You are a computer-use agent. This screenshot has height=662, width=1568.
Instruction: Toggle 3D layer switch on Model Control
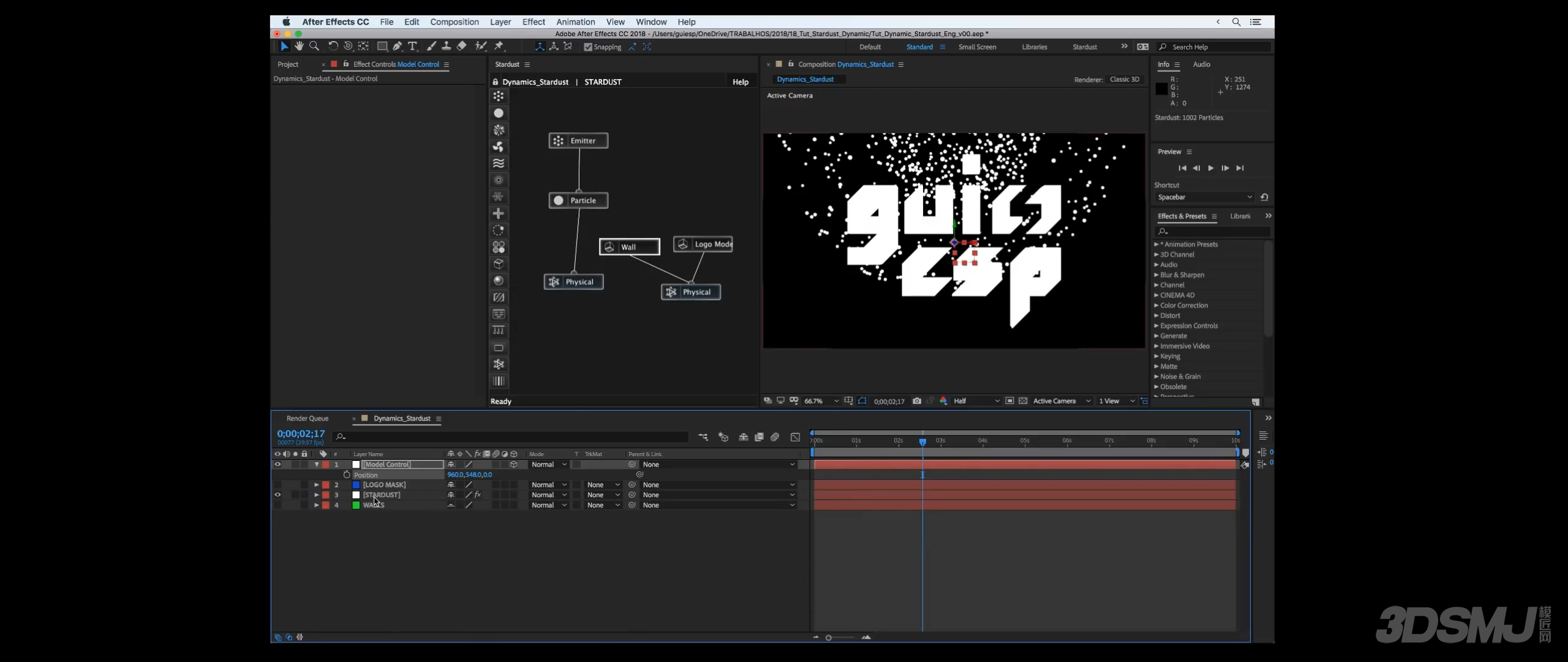point(514,465)
